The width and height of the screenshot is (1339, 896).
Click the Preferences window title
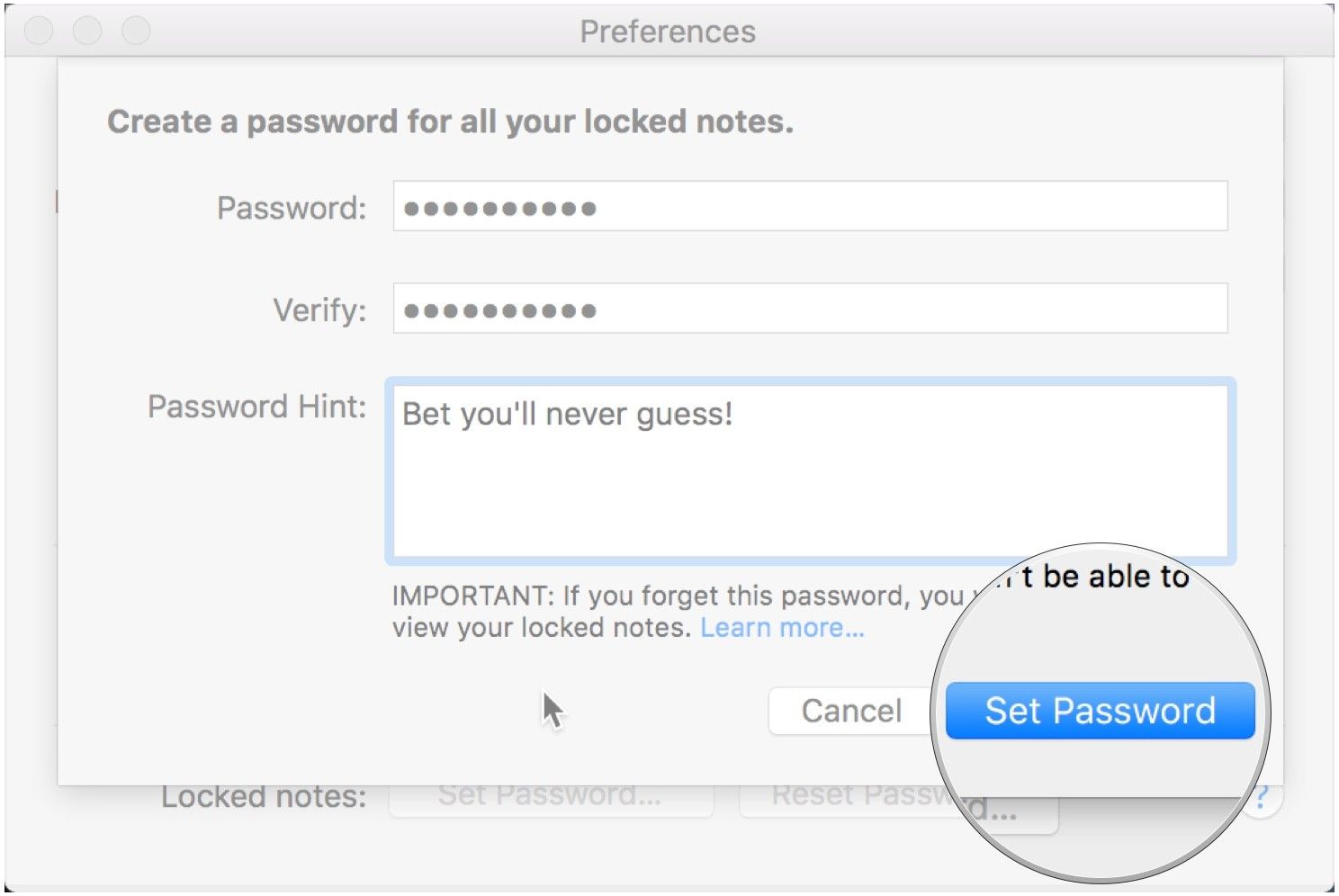pos(668,31)
